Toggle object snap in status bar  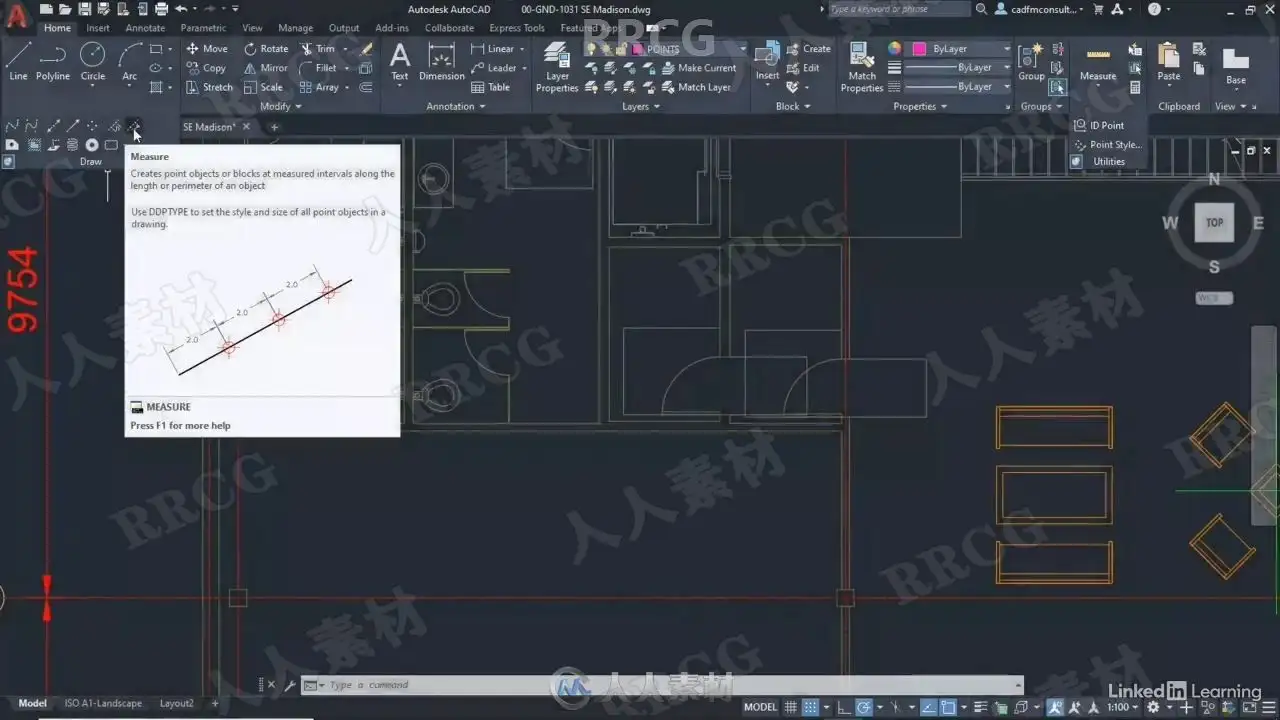click(x=948, y=707)
